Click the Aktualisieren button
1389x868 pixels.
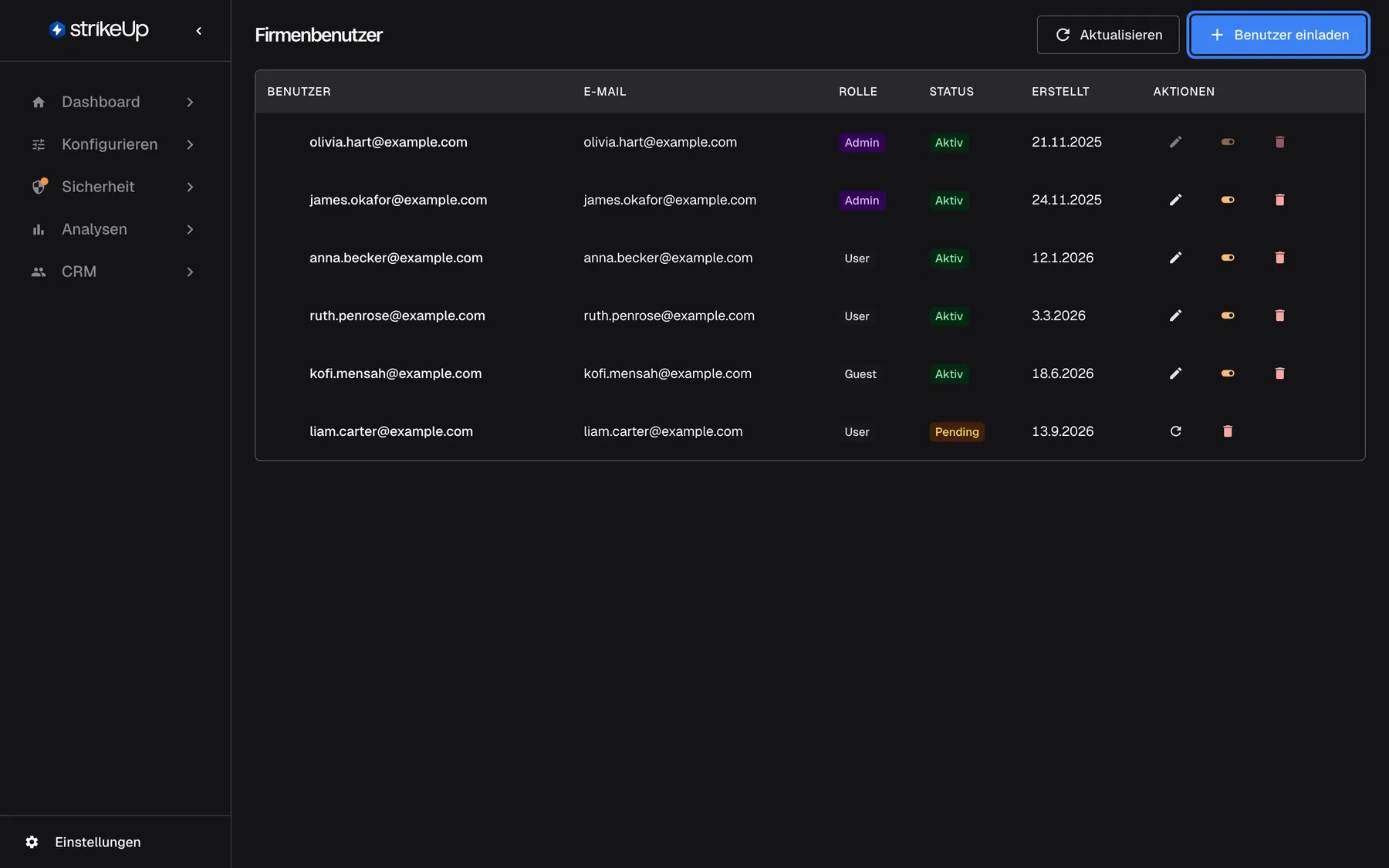(1108, 35)
